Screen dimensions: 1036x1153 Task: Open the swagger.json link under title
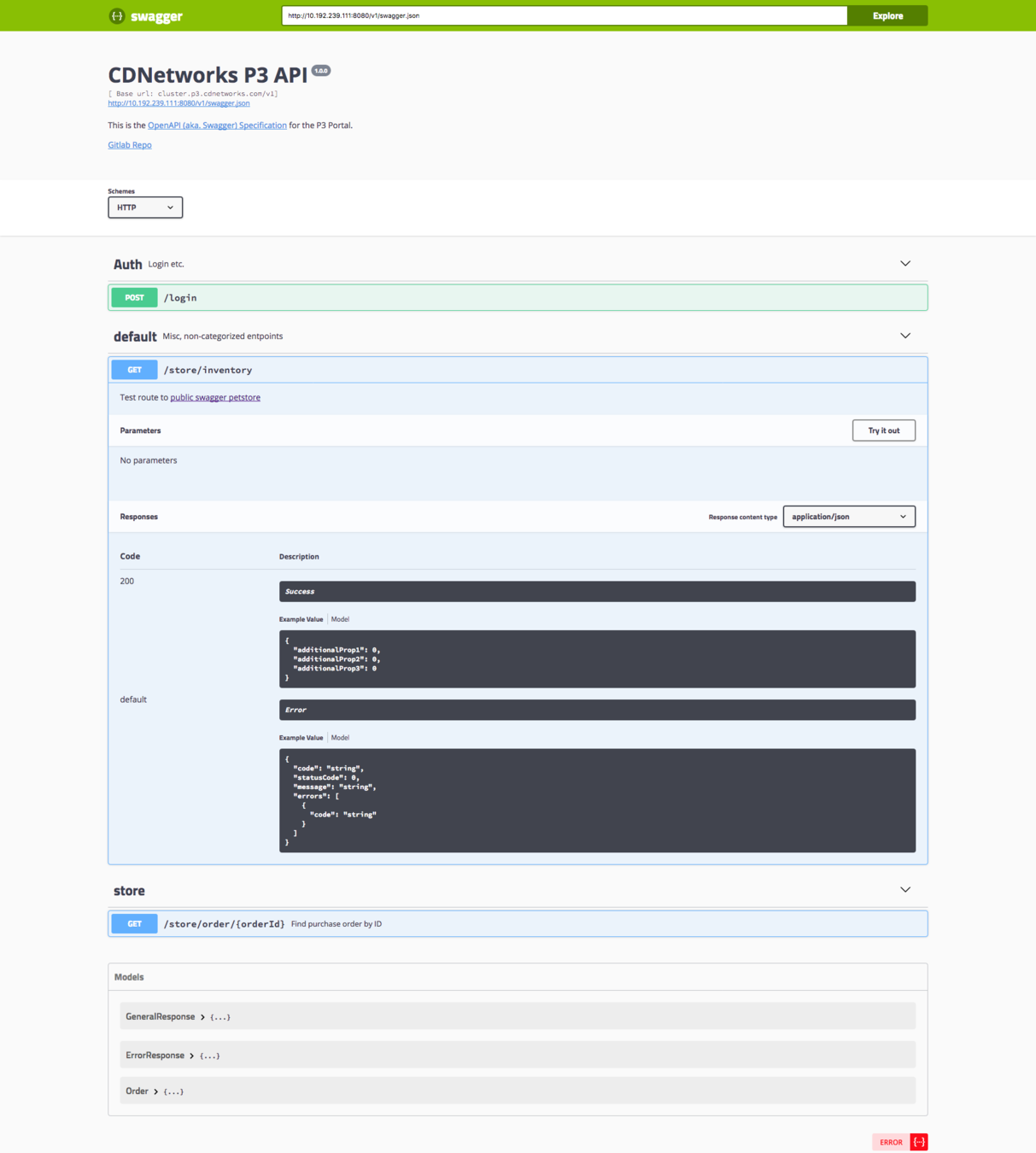coord(179,103)
